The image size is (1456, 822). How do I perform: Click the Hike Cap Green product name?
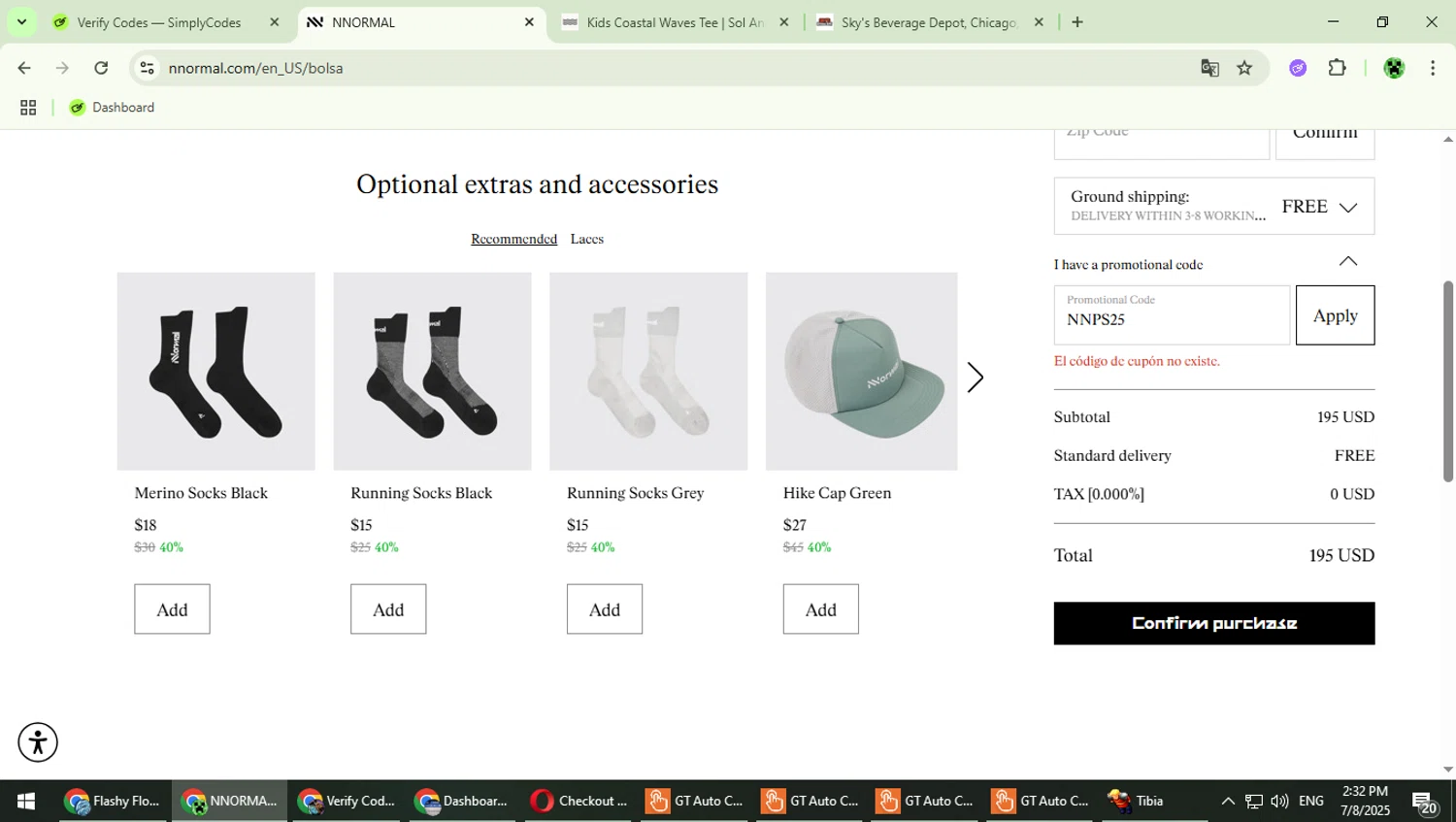(837, 493)
